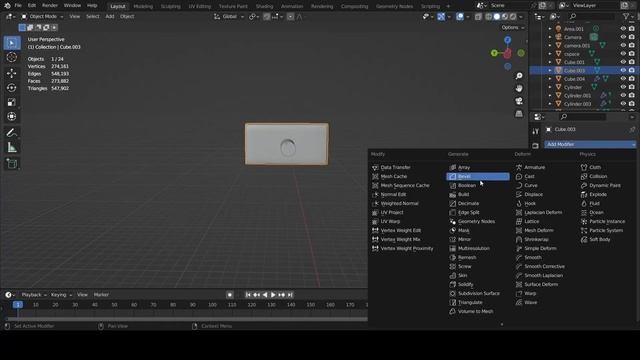Viewport: 640px width, 360px height.
Task: Switch perspective/orthographic grid icon
Action: (519, 113)
